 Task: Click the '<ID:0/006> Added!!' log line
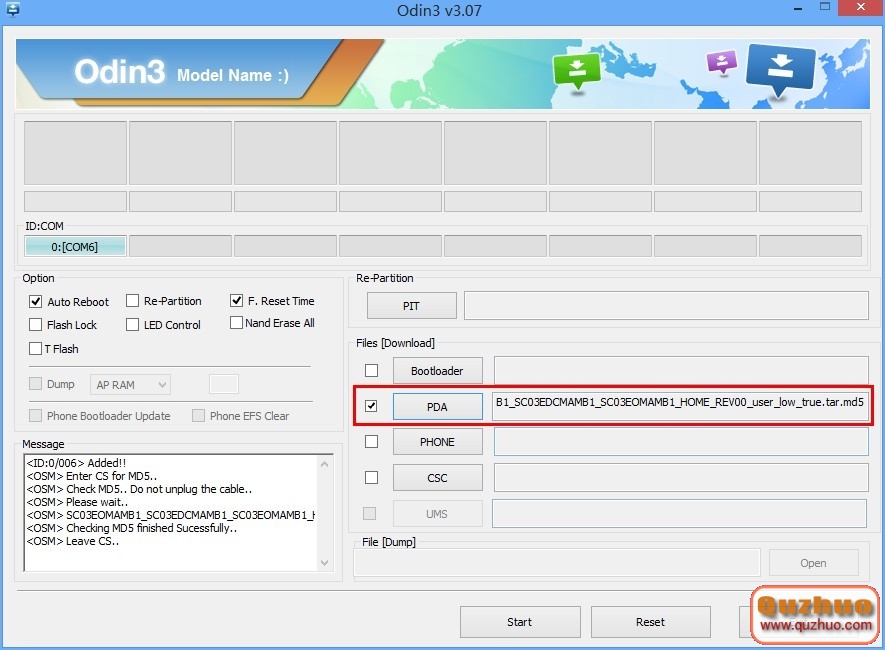coord(76,463)
